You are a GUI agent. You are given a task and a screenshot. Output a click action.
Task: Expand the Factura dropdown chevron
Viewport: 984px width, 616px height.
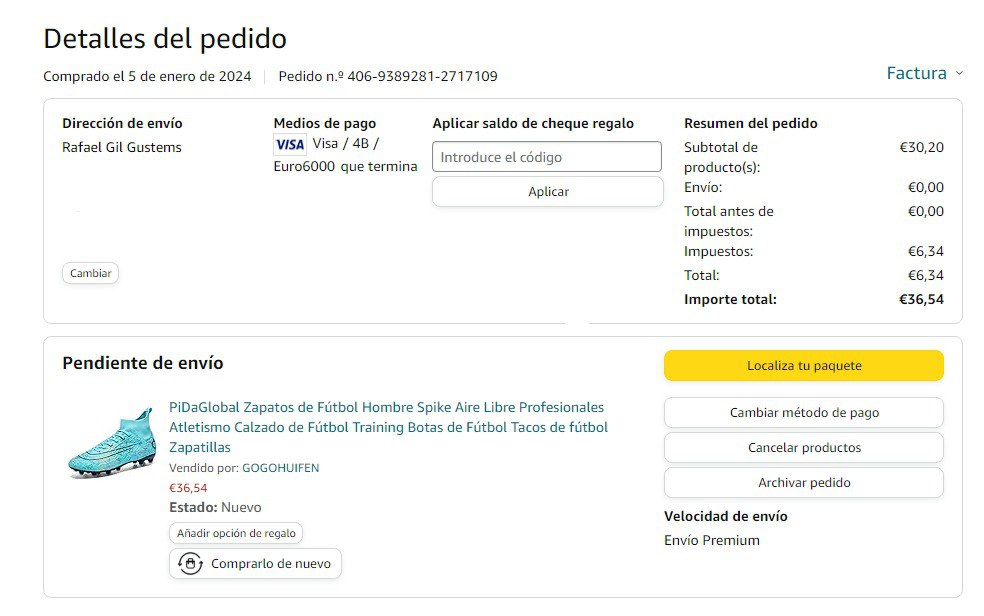click(959, 73)
